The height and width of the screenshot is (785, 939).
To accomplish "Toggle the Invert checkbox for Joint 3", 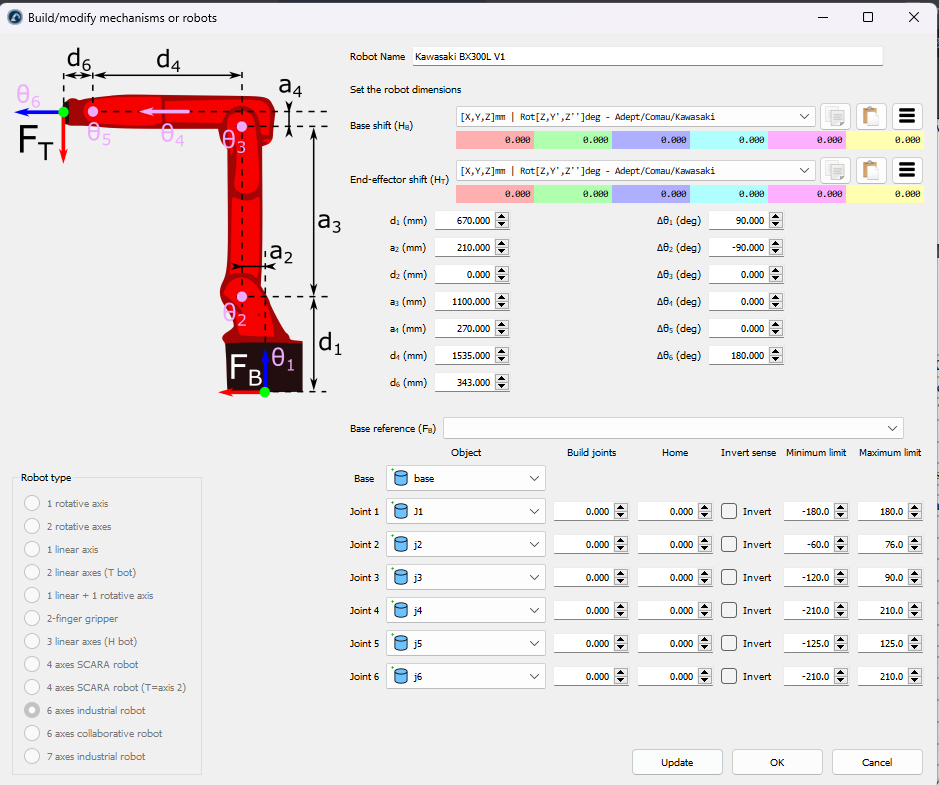I will coord(729,578).
